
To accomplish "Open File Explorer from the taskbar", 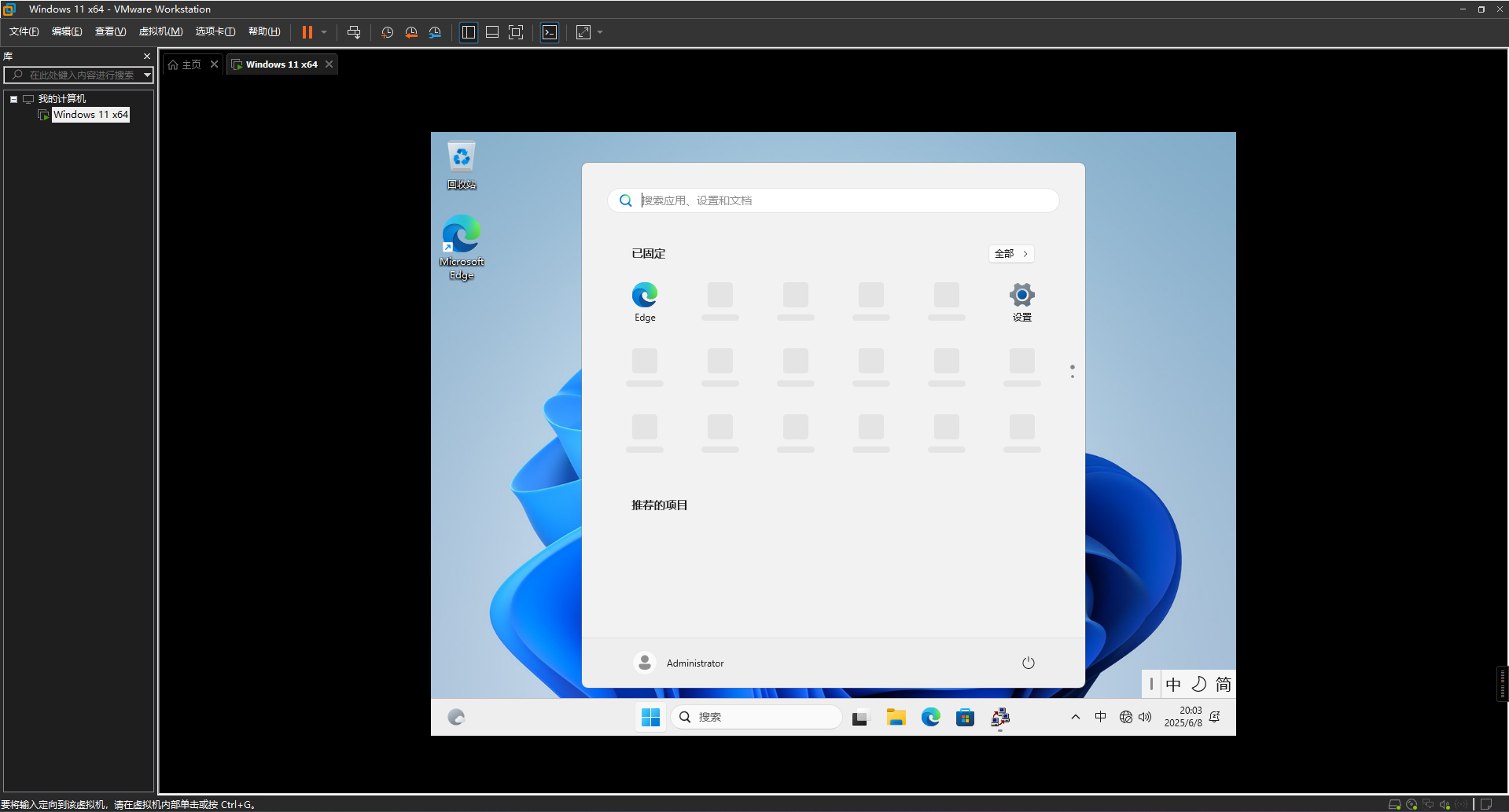I will click(896, 717).
